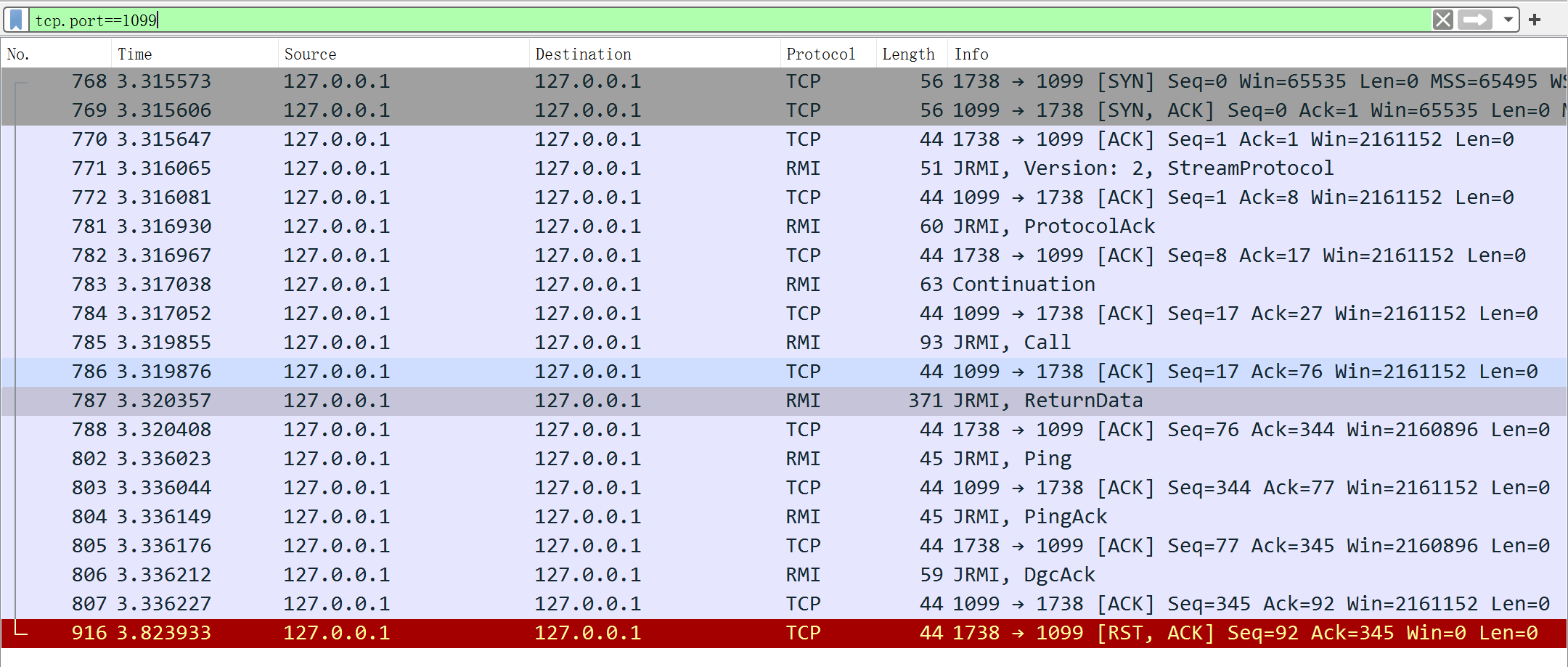1568x667 pixels.
Task: Click the Length column header
Action: click(x=907, y=54)
